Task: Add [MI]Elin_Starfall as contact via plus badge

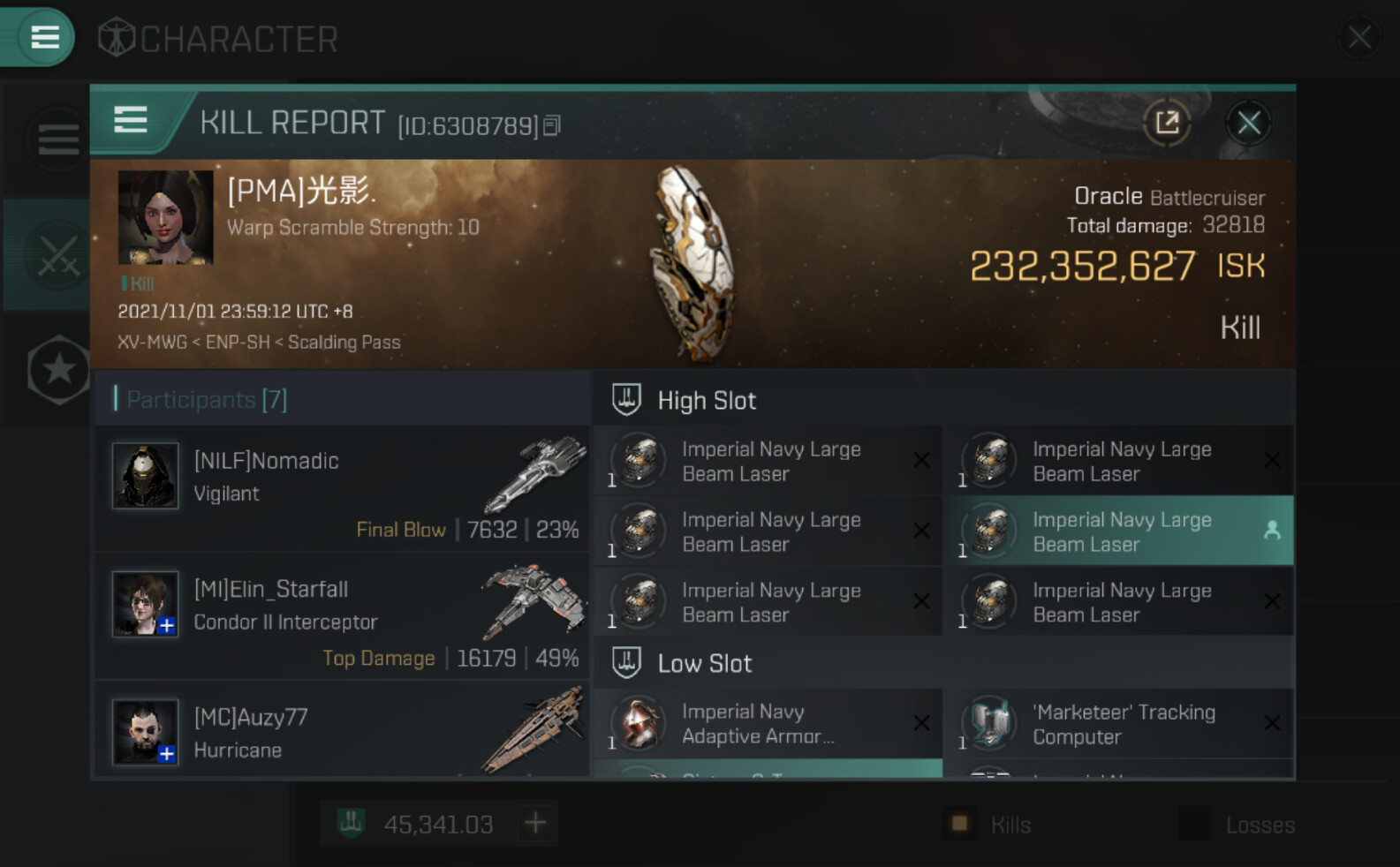Action: click(x=167, y=626)
